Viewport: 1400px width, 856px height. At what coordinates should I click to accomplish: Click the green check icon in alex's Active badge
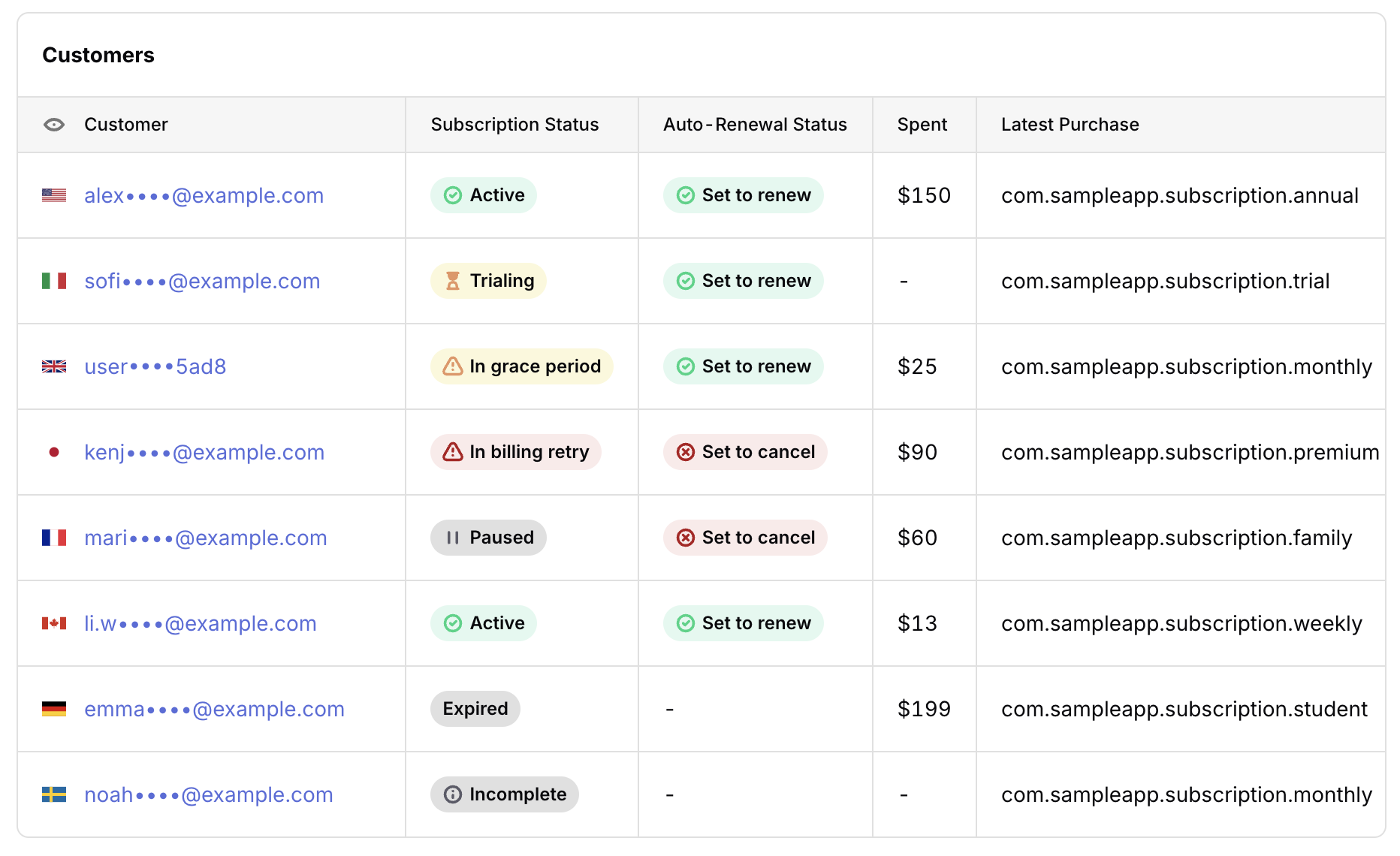(x=453, y=195)
